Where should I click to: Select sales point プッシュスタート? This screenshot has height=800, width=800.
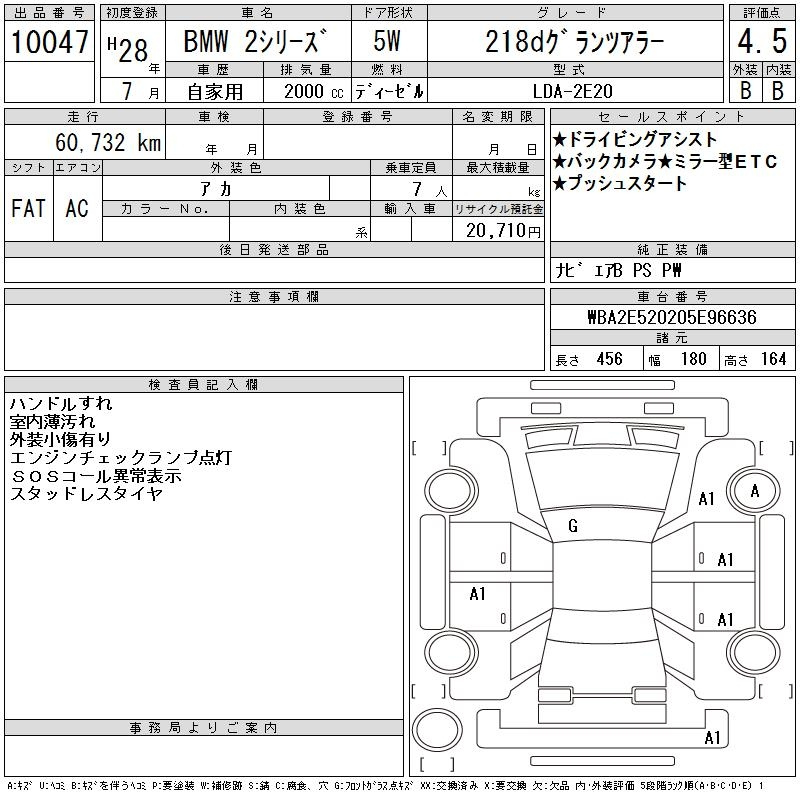click(x=620, y=183)
